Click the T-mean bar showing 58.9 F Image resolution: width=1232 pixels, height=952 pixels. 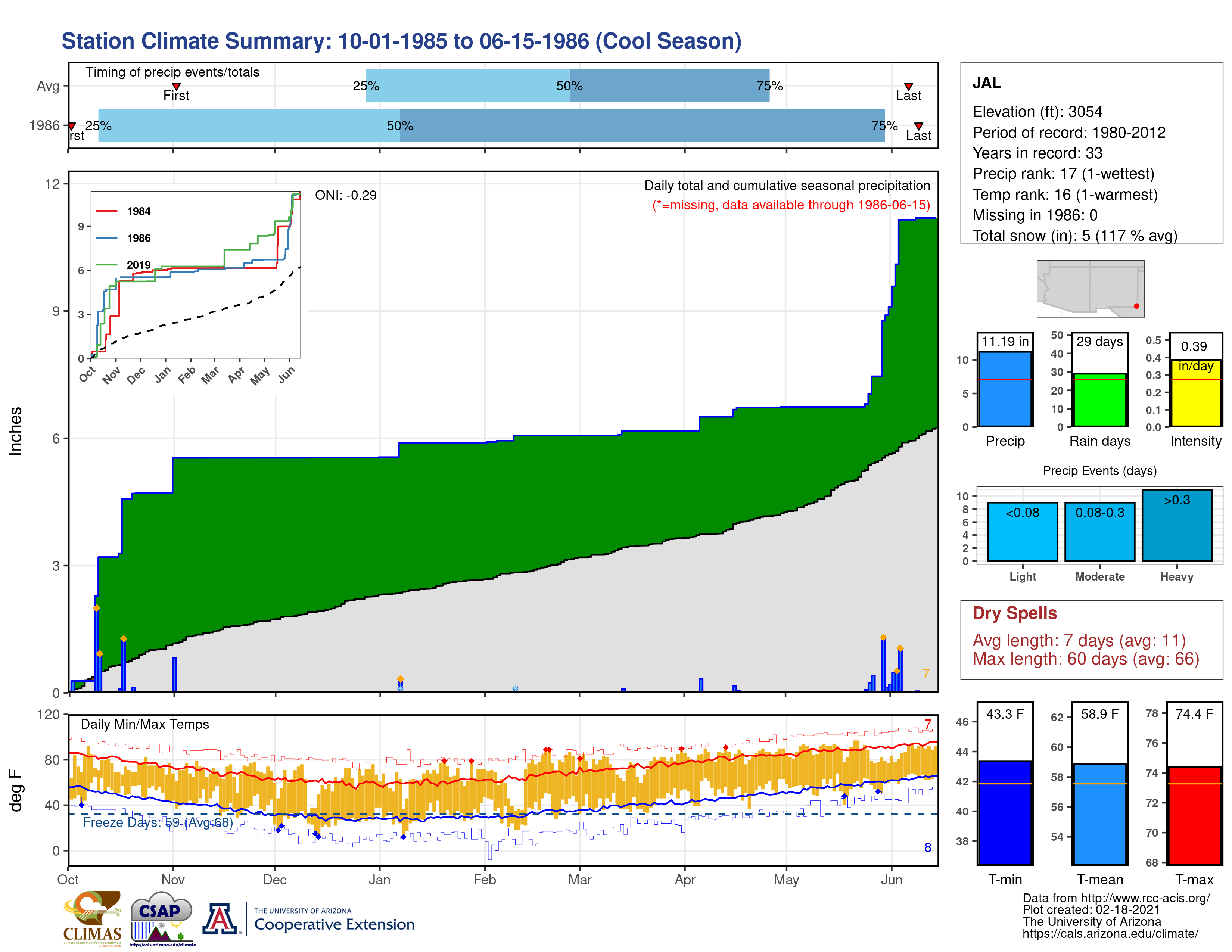click(x=1099, y=814)
